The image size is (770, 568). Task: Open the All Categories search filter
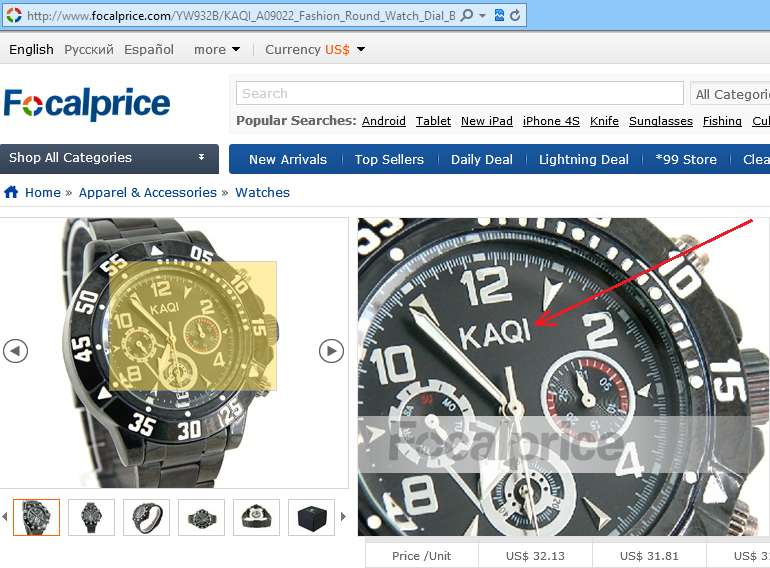730,94
